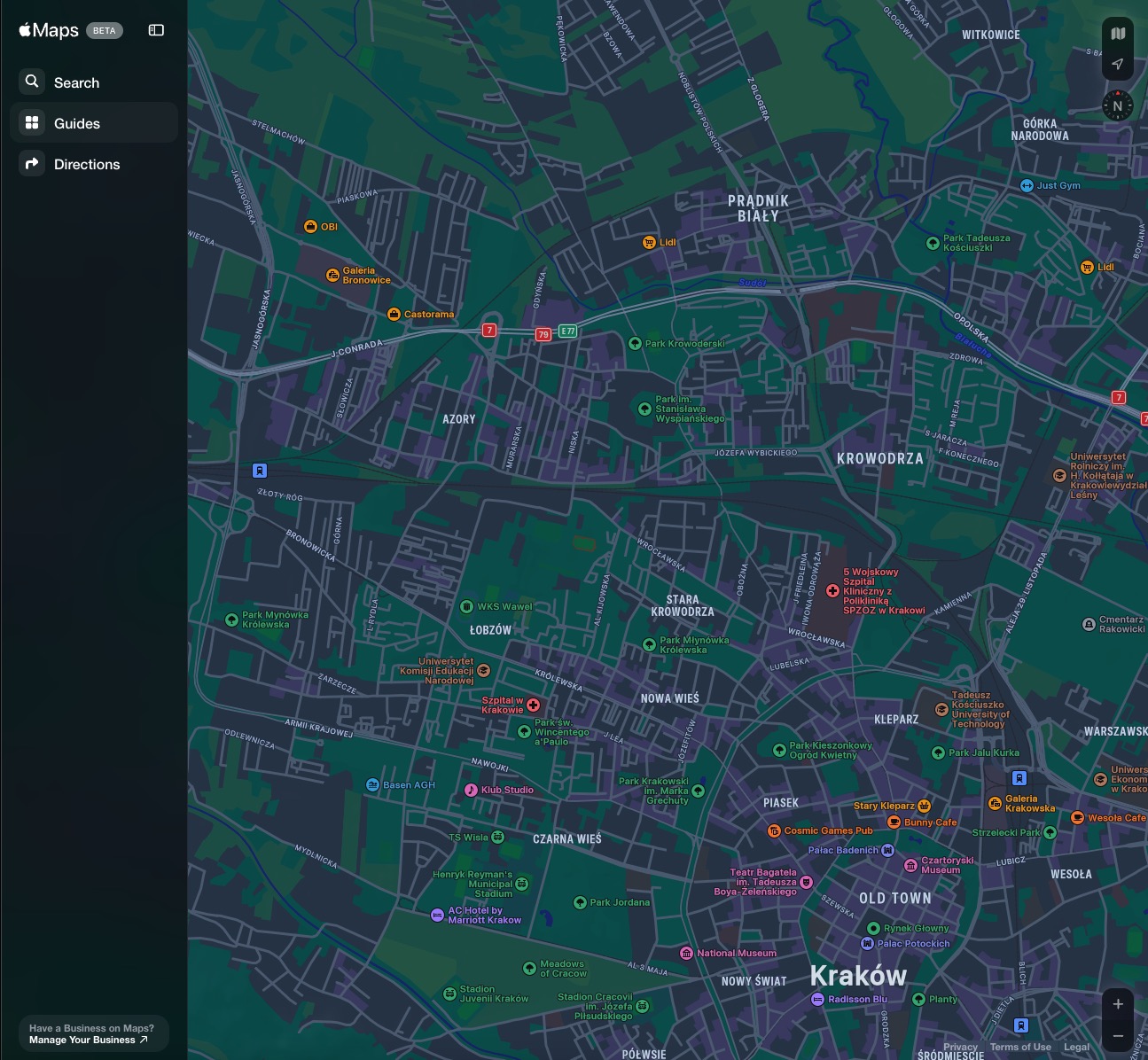This screenshot has width=1148, height=1060.
Task: Select the Szpital w Krakowie pin
Action: (x=533, y=705)
